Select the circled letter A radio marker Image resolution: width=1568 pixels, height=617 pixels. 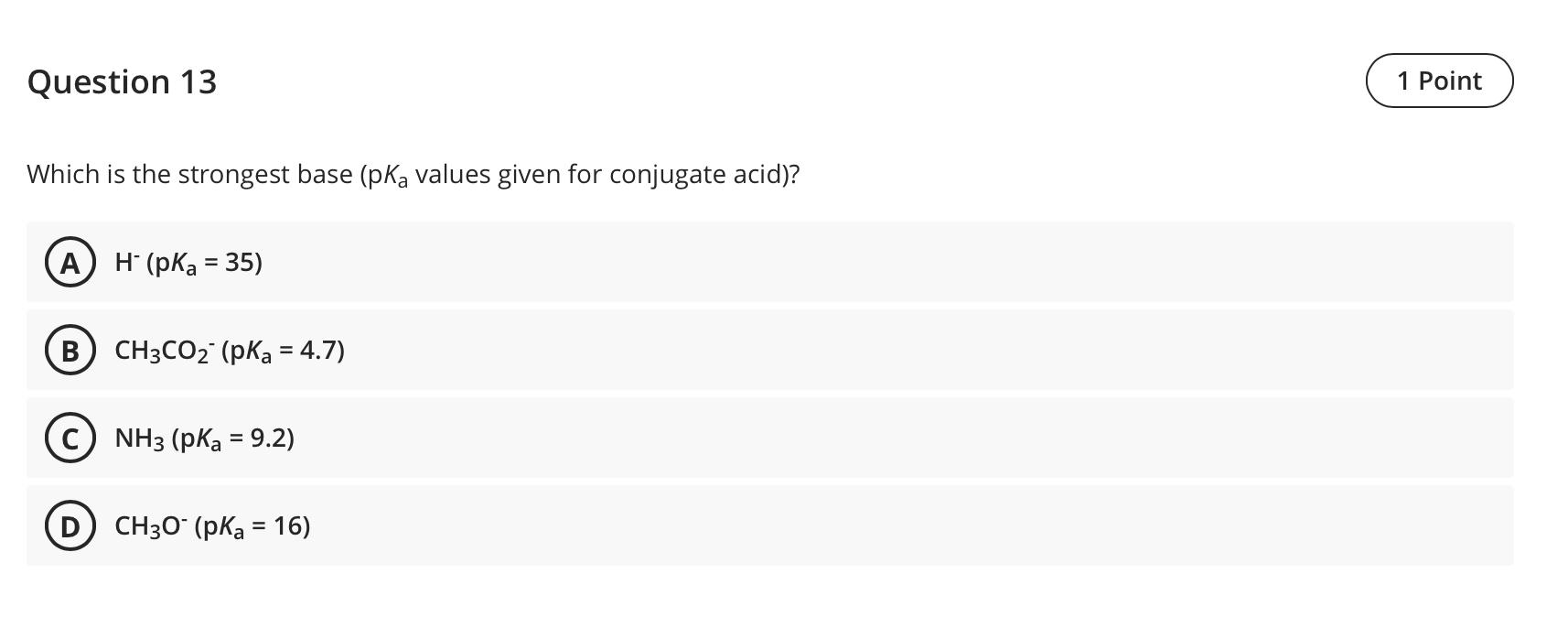tap(70, 263)
